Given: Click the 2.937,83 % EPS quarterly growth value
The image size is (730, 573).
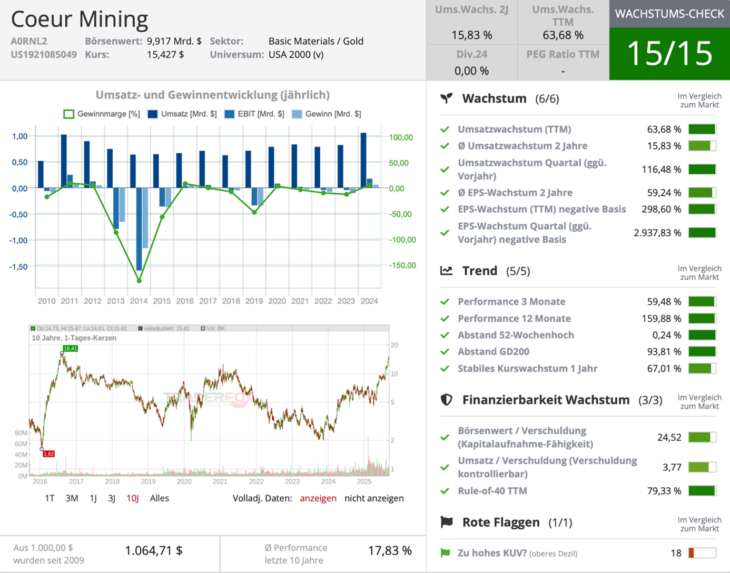Looking at the screenshot, I should pyautogui.click(x=657, y=233).
